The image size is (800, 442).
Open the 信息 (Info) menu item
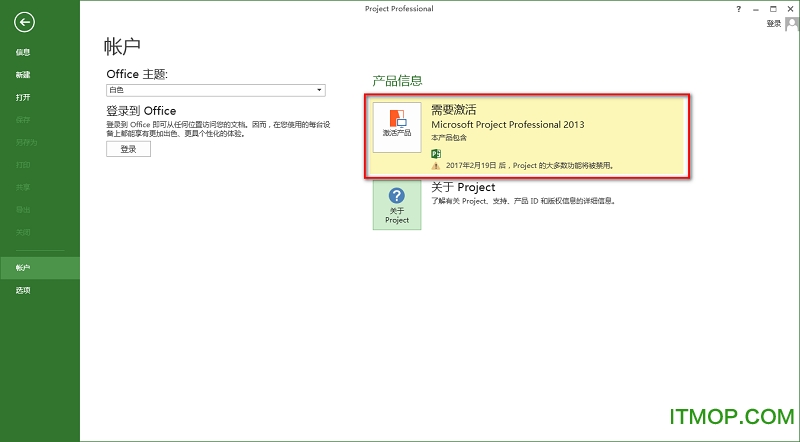tap(23, 52)
